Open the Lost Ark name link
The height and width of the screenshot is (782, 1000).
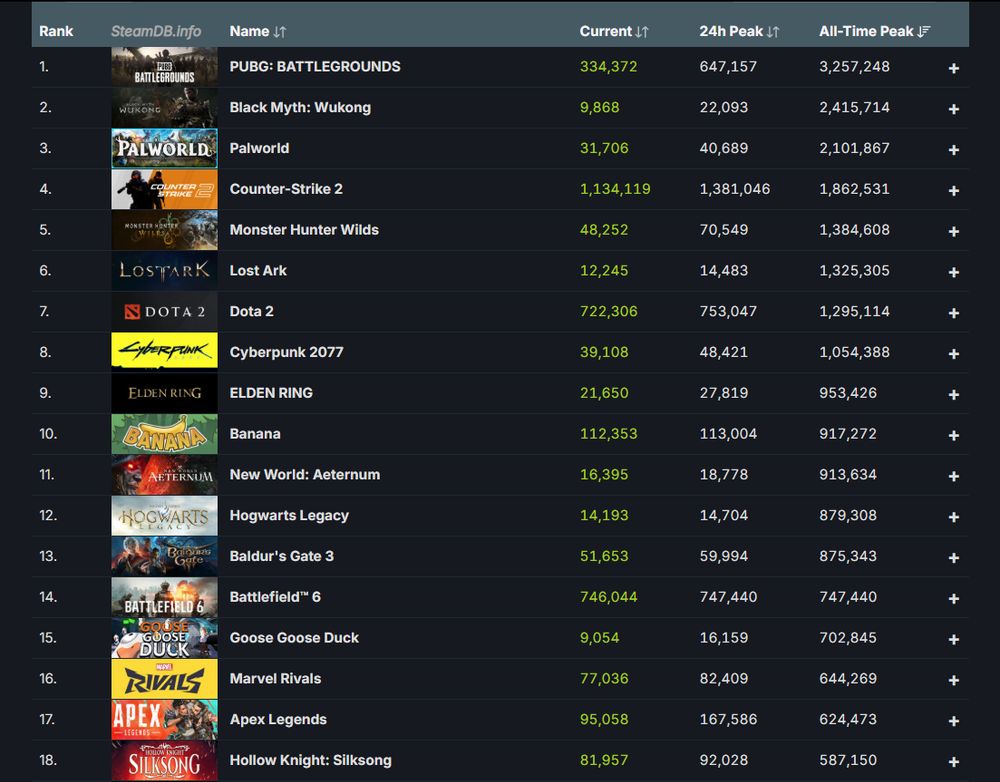(x=258, y=270)
